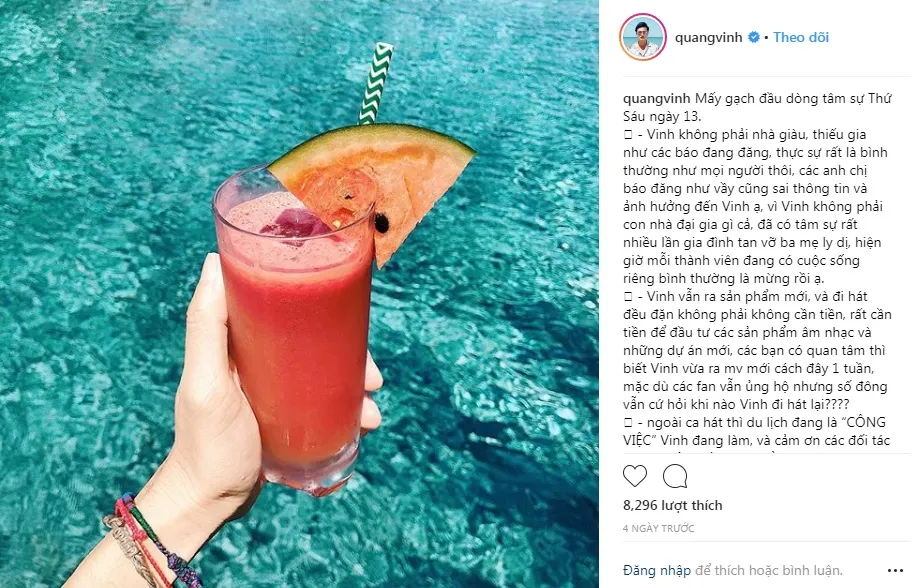
Task: Click the "để thích hoặc bình luận" comment prompt
Action: pos(769,570)
